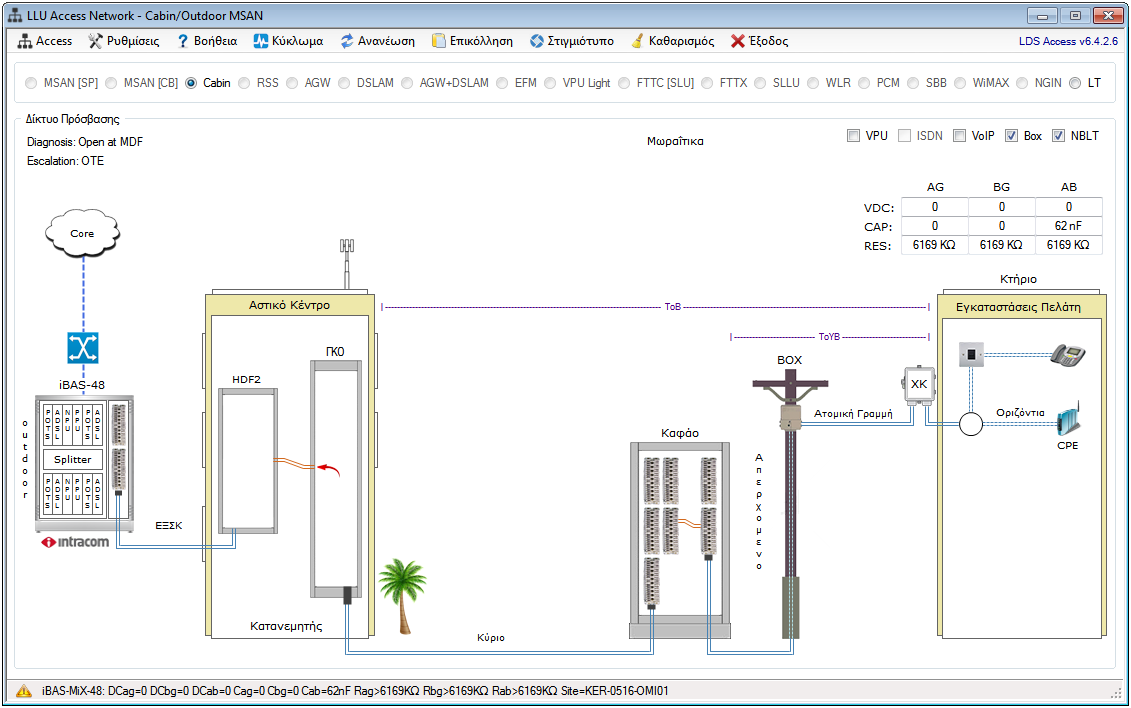Click the XK junction box icon
Viewport: 1131px width, 708px height.
point(918,385)
